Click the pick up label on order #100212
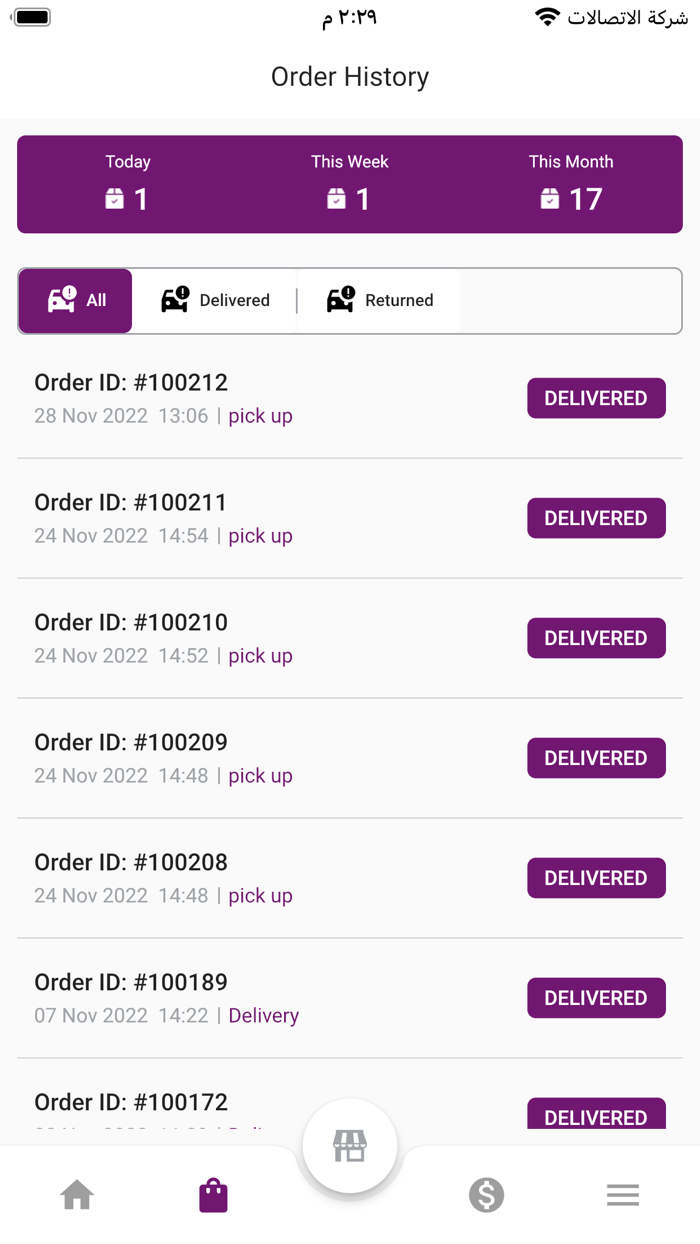 (x=260, y=416)
